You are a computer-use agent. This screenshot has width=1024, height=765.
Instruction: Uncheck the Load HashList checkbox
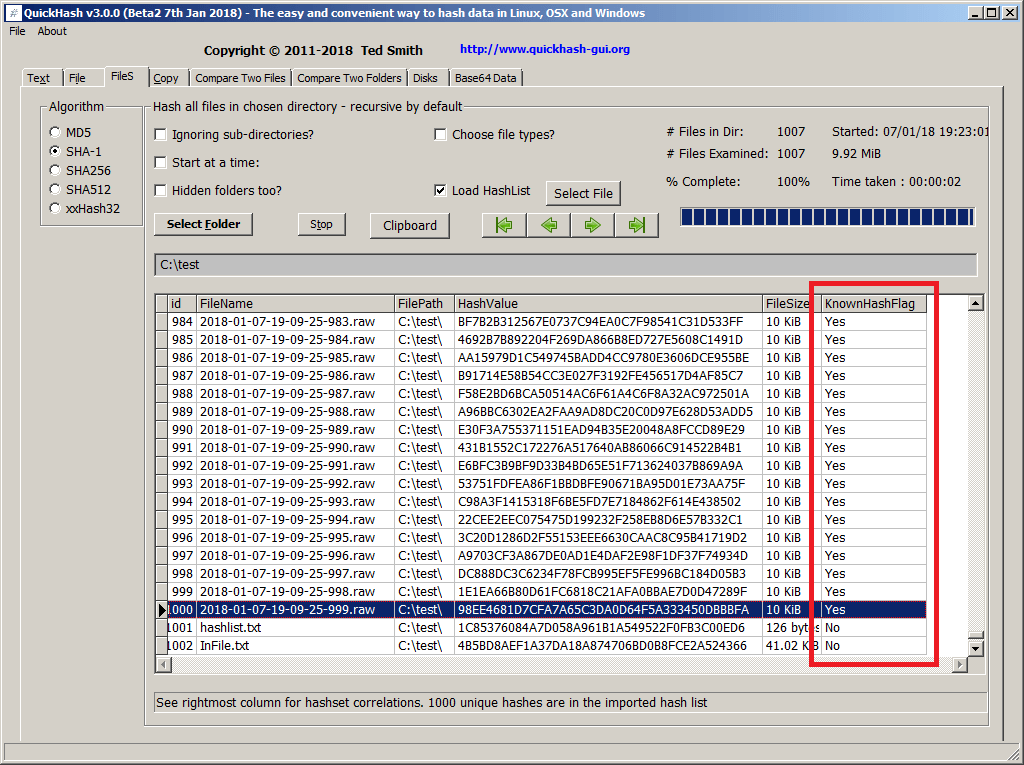[x=440, y=190]
